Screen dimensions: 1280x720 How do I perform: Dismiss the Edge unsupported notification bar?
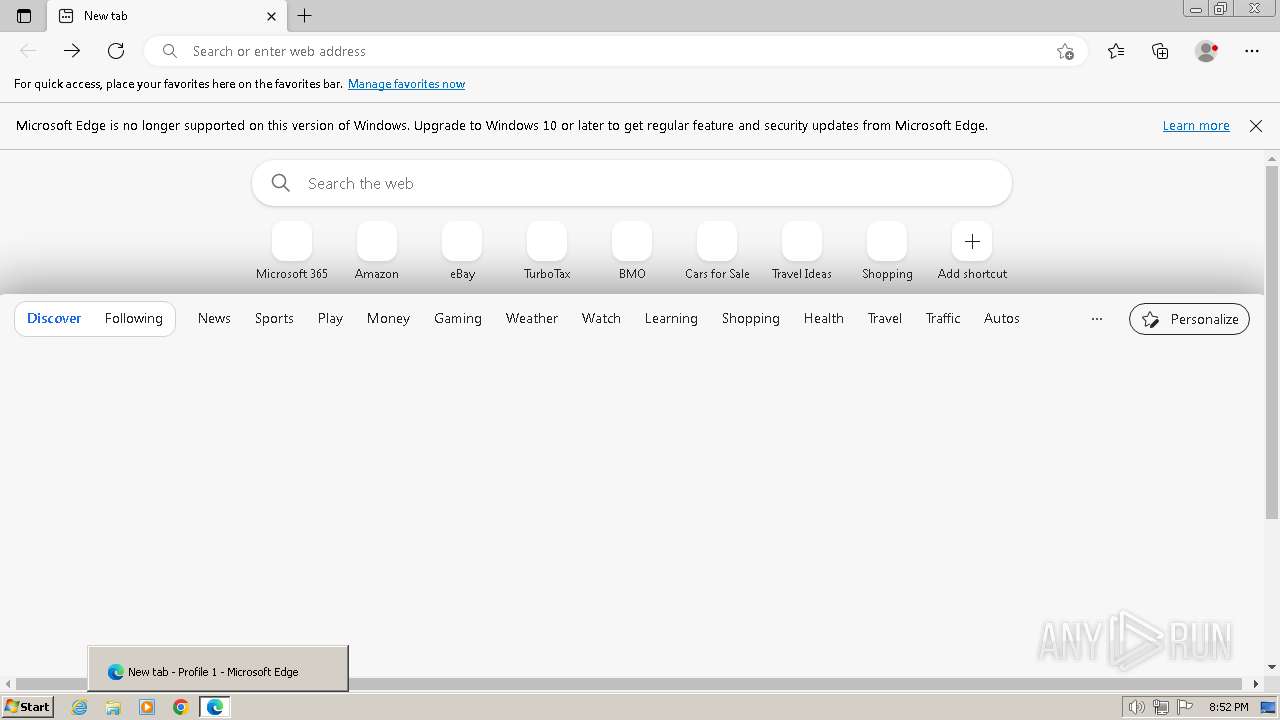(1256, 126)
